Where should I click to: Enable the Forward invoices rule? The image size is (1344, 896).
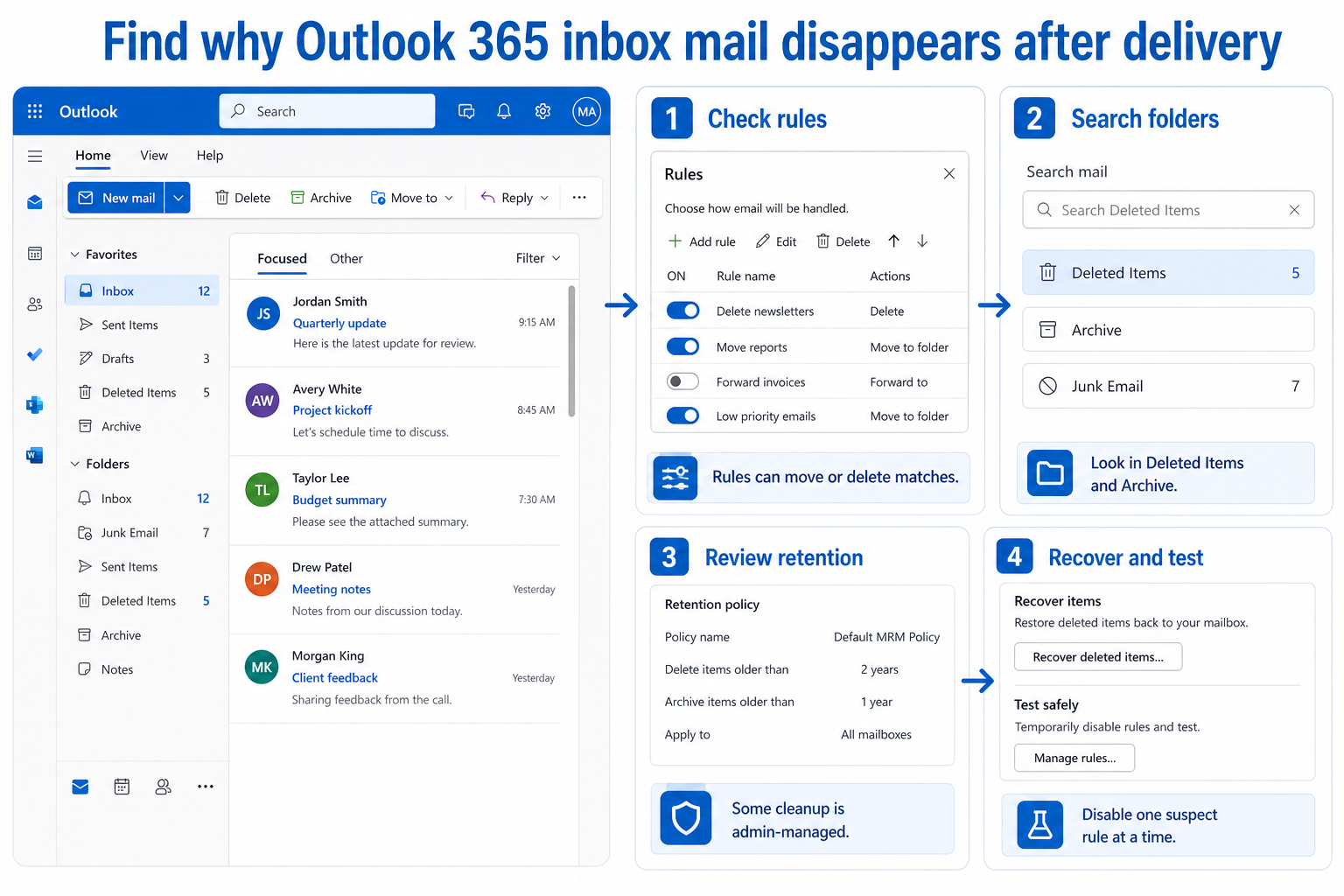(x=682, y=381)
